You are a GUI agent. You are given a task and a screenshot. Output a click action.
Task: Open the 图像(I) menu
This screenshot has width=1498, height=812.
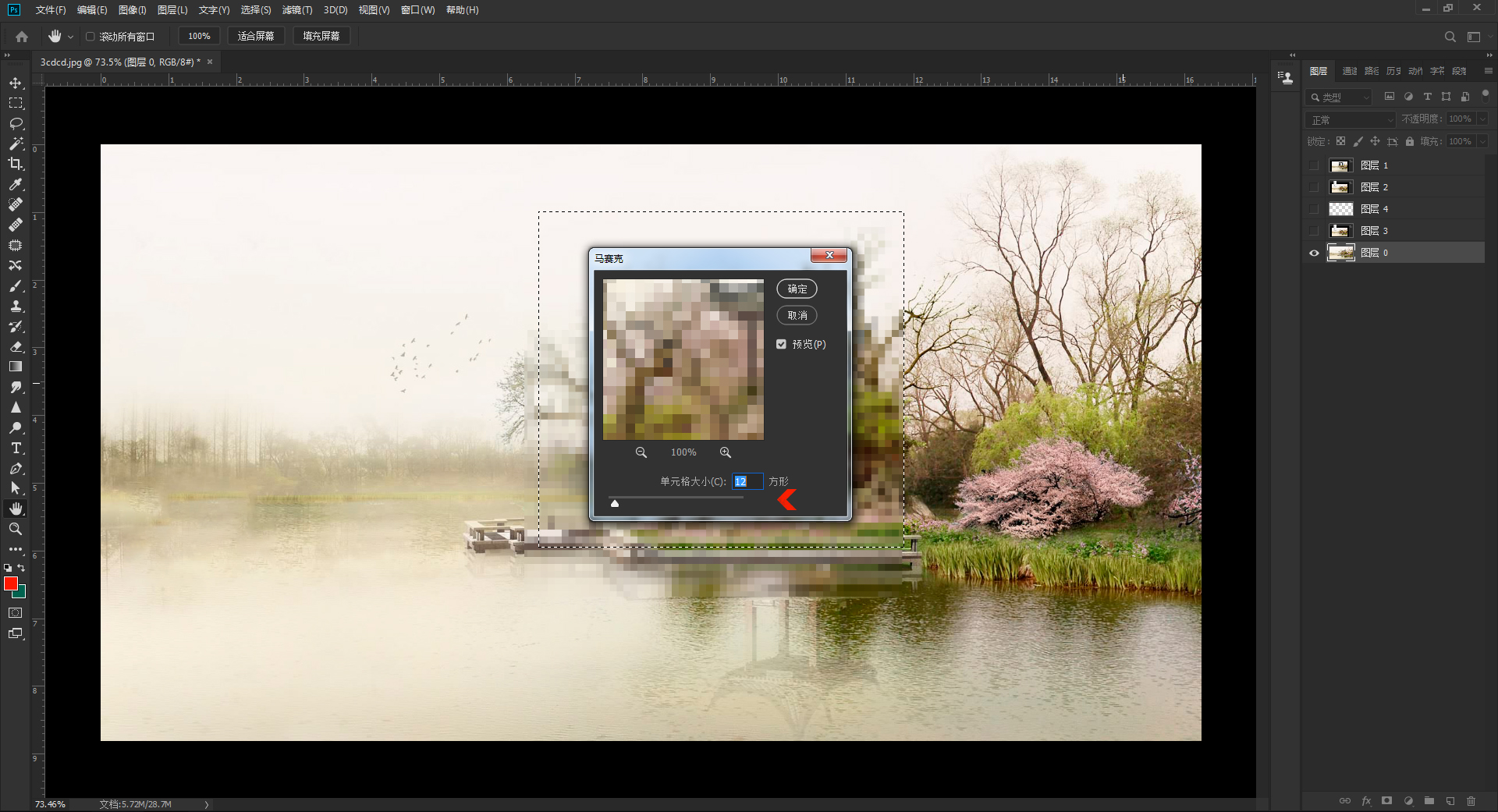[133, 10]
